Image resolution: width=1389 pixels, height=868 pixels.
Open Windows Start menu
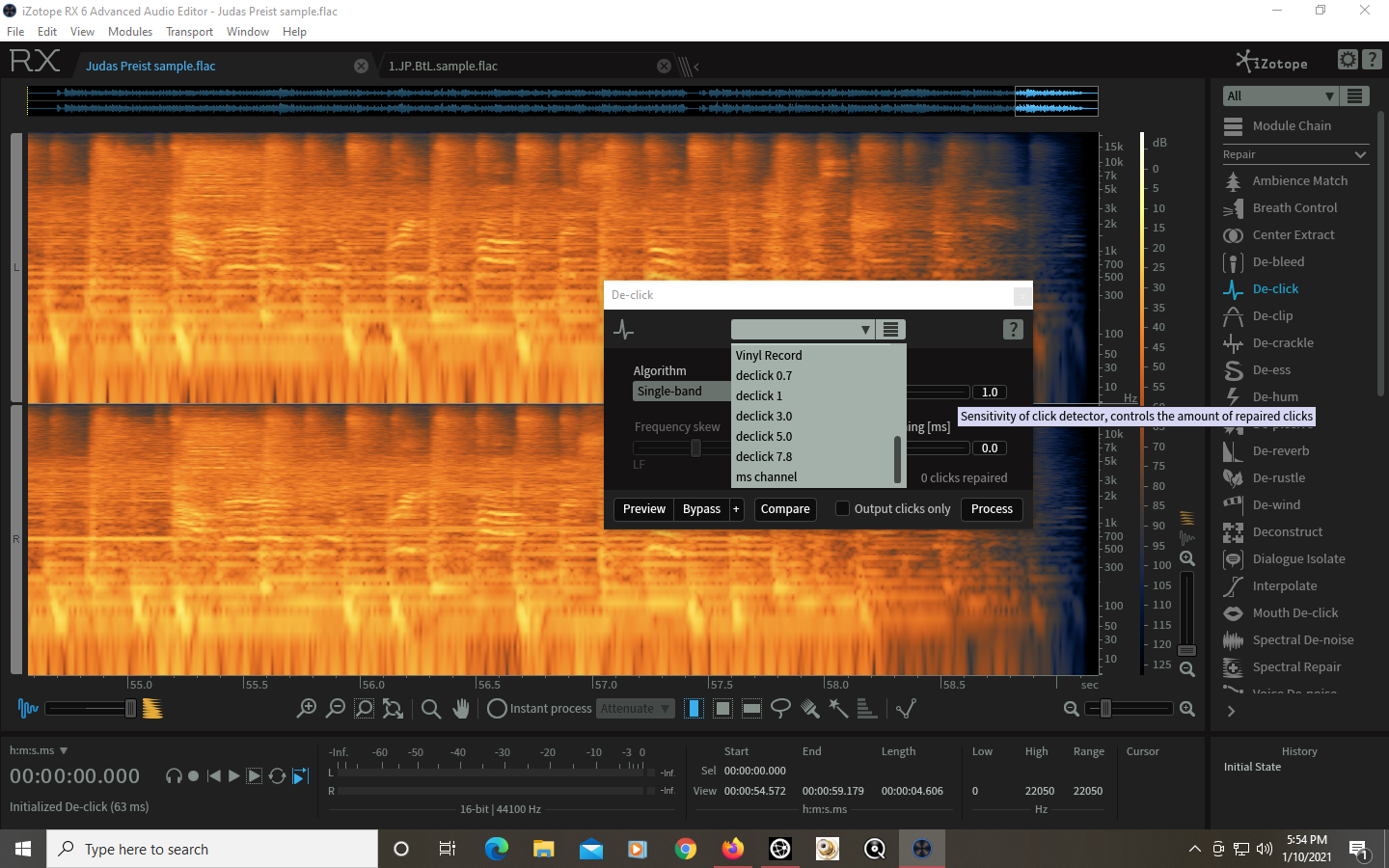pyautogui.click(x=23, y=849)
